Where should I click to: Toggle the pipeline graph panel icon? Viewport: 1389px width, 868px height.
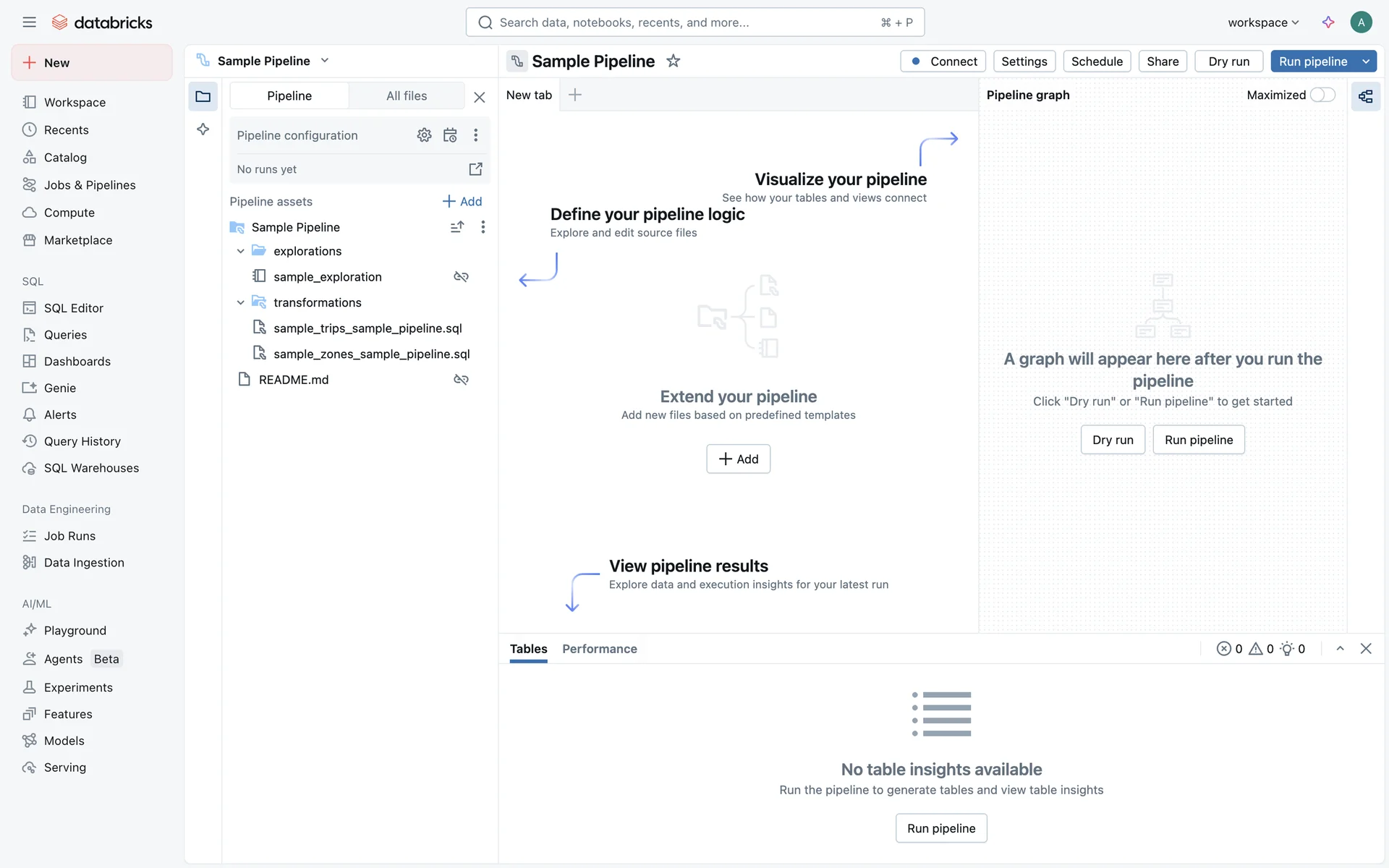(1365, 95)
